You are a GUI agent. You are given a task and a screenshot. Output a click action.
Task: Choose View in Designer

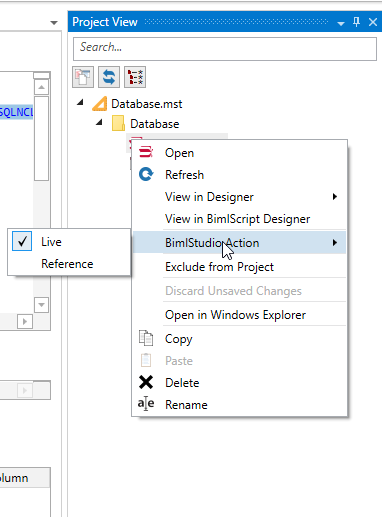pos(239,197)
